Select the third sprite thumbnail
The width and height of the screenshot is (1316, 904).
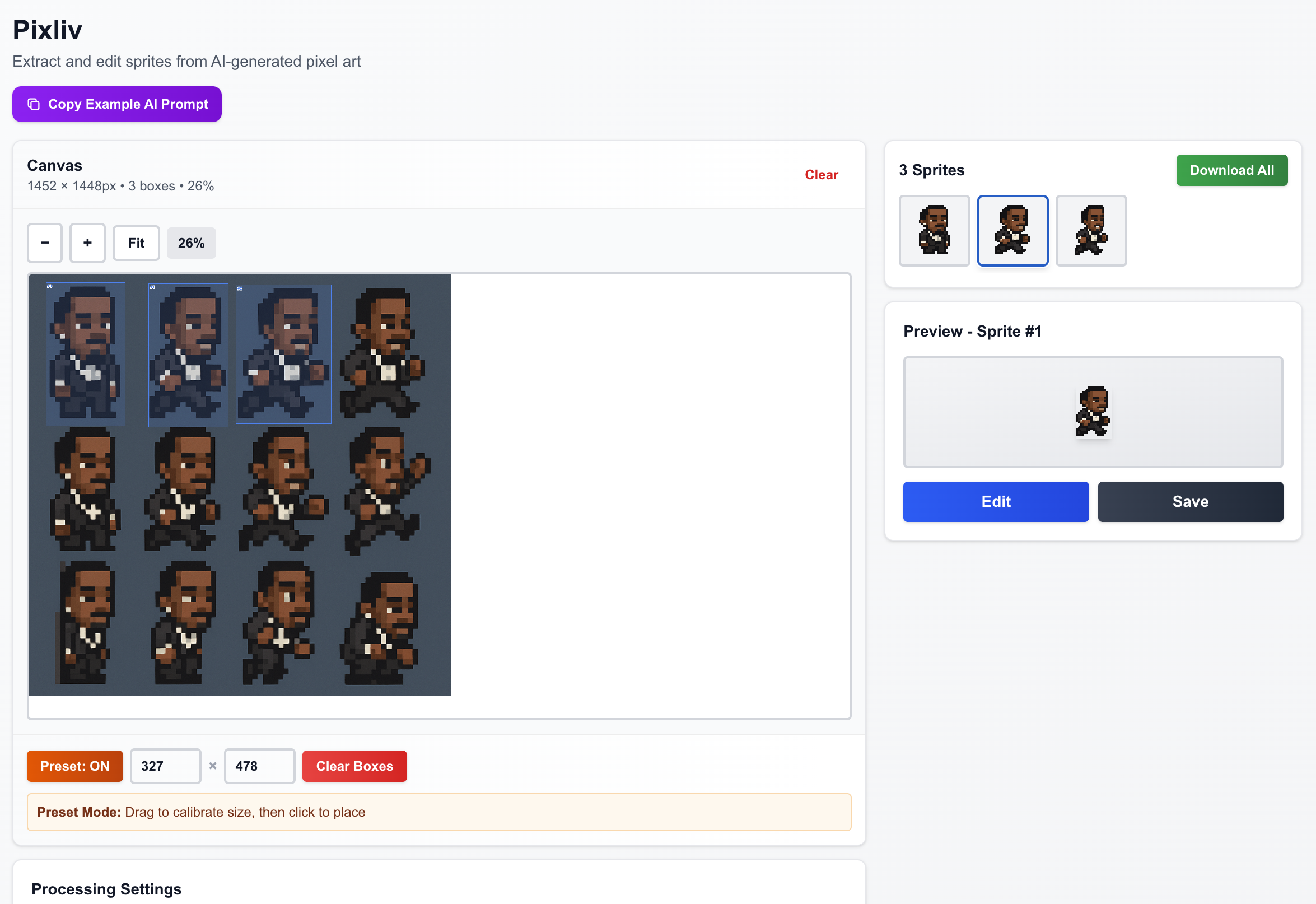[1091, 231]
